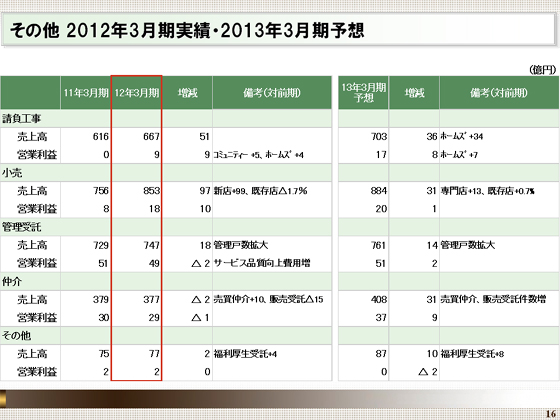Click the page number 16
560x420 pixels.
pyautogui.click(x=551, y=414)
